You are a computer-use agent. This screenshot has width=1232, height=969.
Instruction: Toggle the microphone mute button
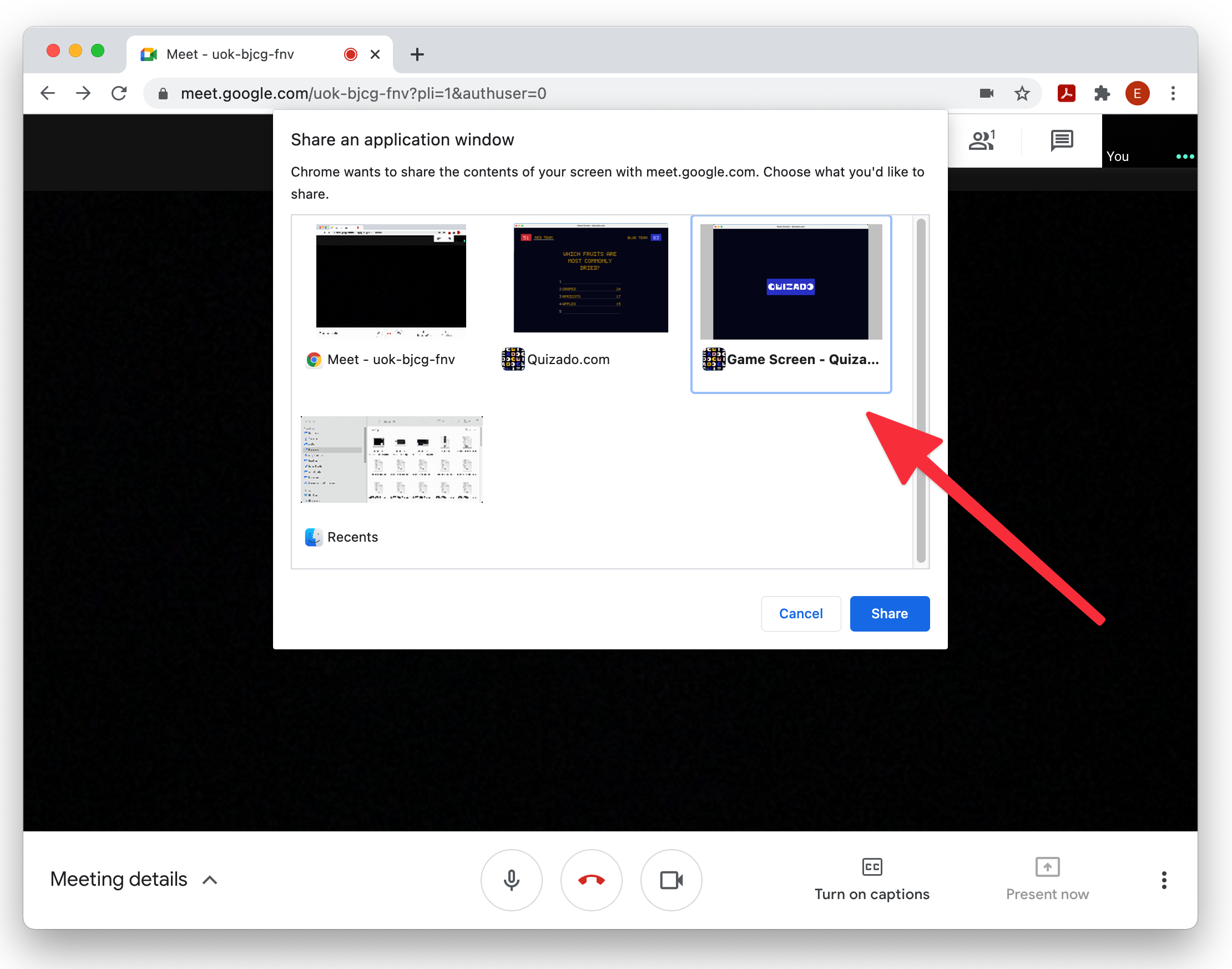pyautogui.click(x=511, y=880)
